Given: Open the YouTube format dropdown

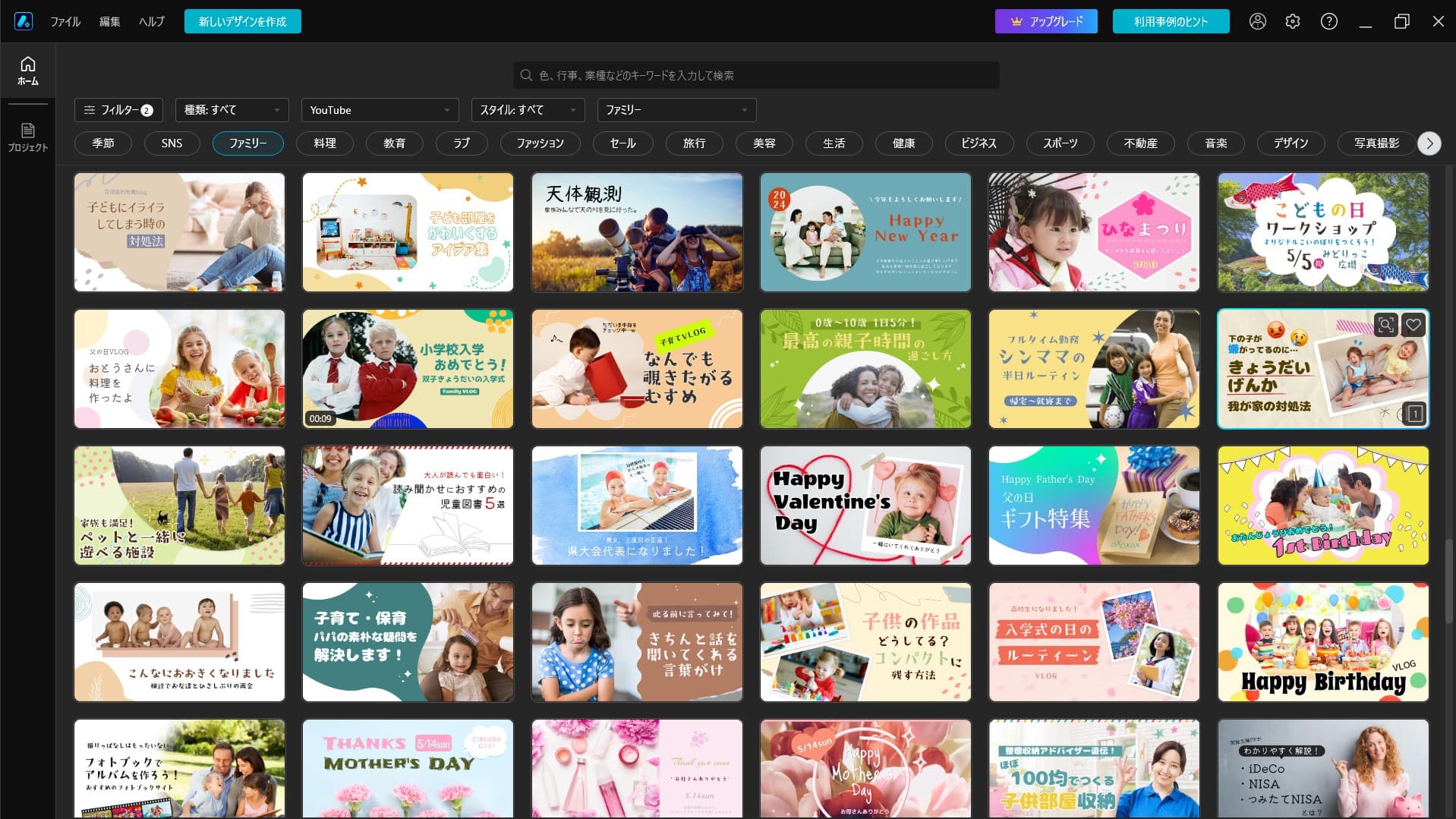Looking at the screenshot, I should (379, 110).
